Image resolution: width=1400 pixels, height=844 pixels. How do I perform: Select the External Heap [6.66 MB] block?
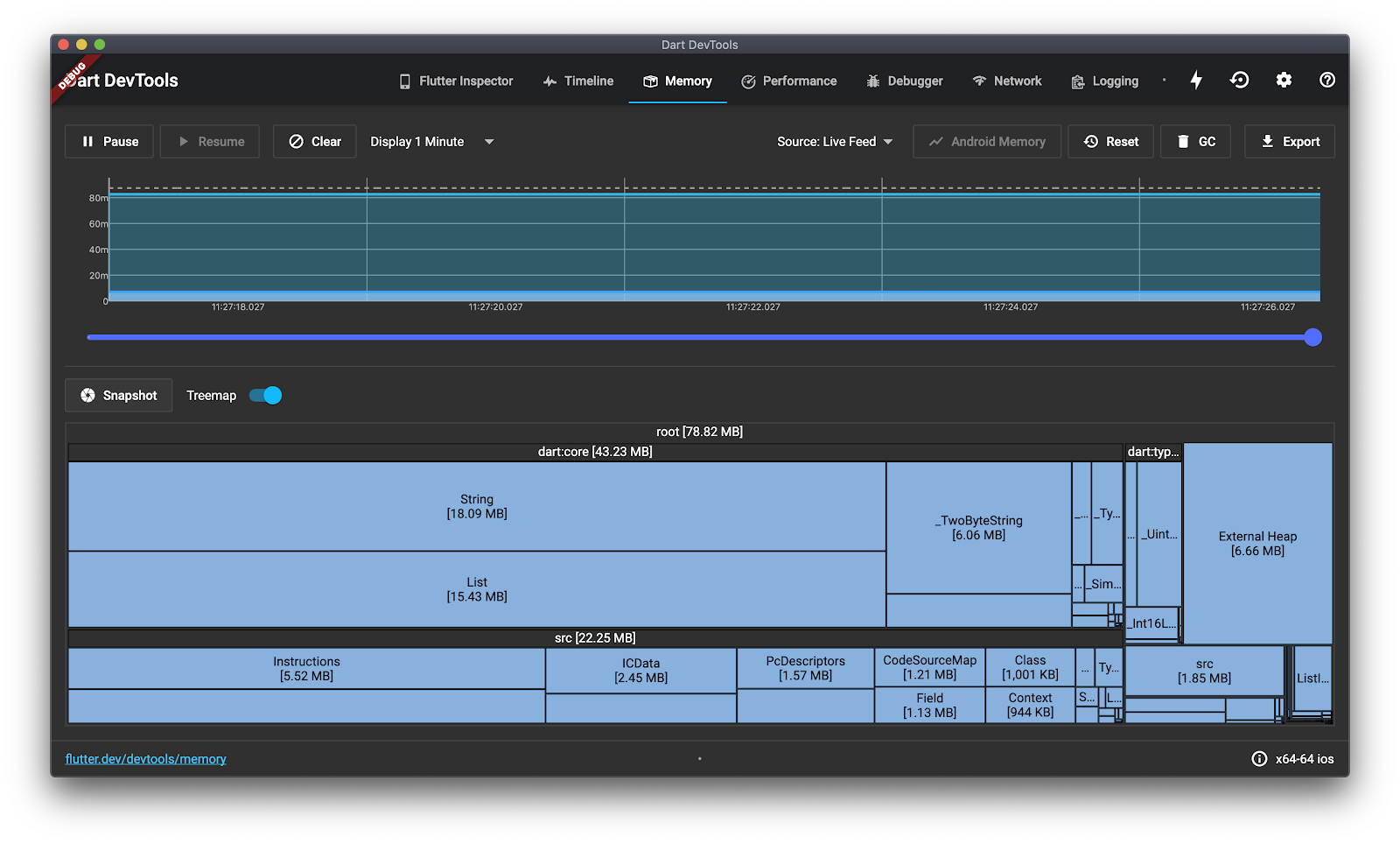coord(1258,544)
